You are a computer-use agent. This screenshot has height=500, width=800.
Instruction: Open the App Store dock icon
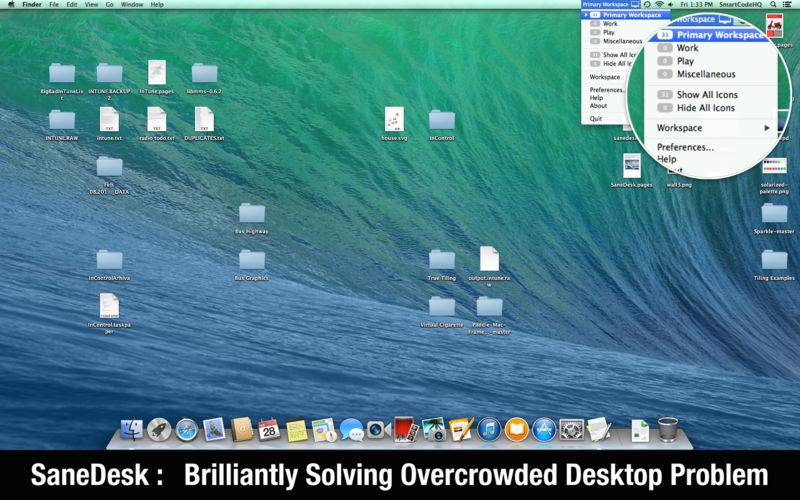(543, 430)
